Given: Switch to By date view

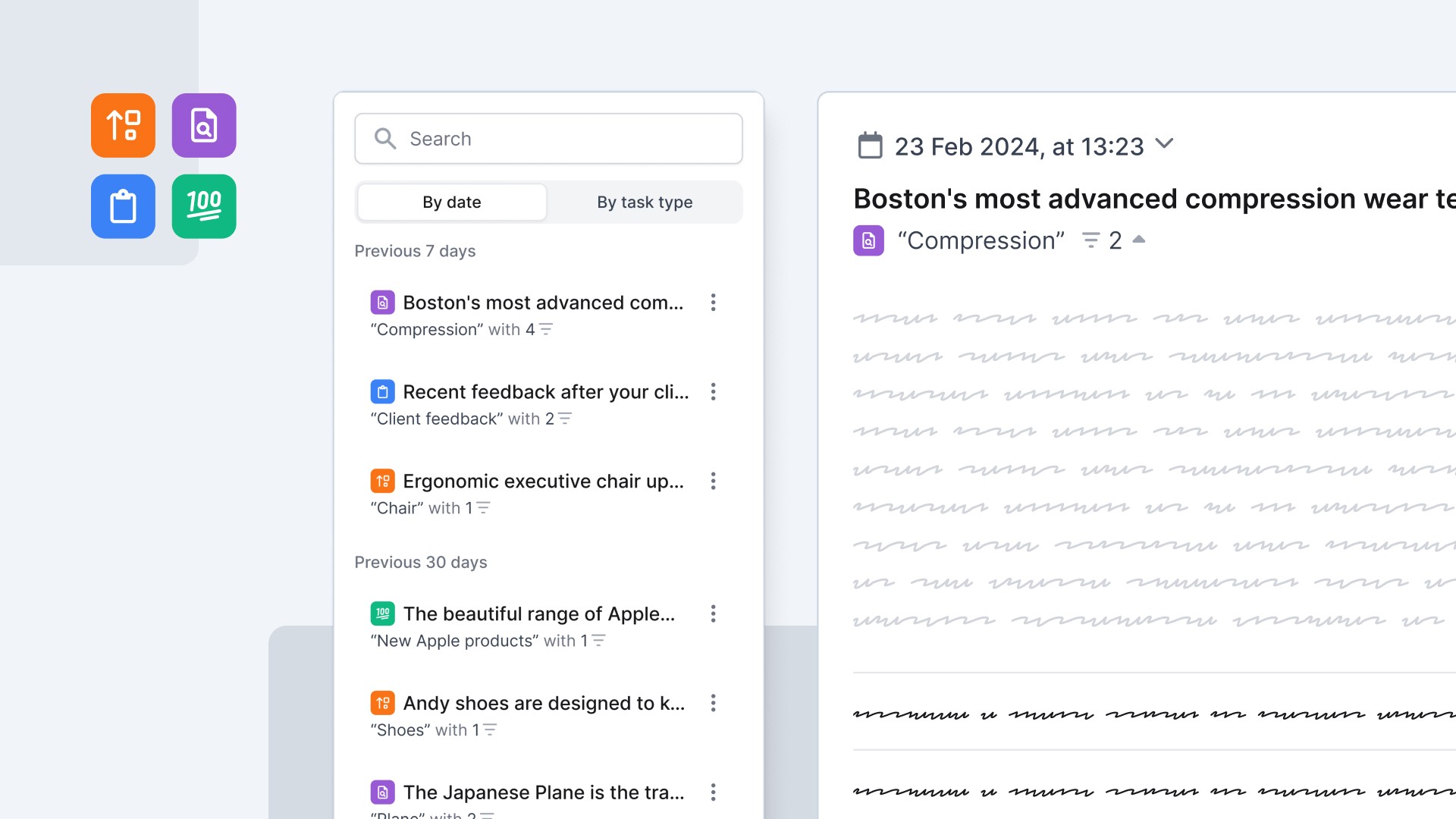Looking at the screenshot, I should 452,202.
